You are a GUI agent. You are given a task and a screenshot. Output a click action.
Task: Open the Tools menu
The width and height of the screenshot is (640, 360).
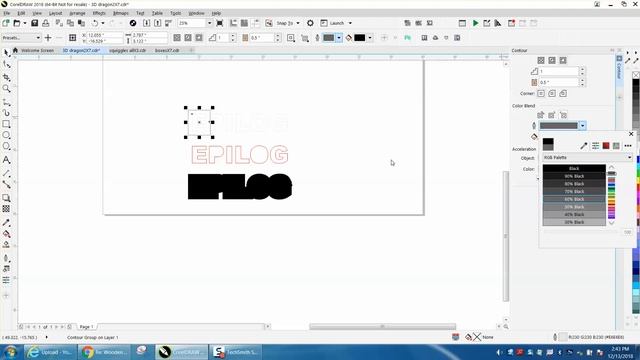(x=176, y=13)
